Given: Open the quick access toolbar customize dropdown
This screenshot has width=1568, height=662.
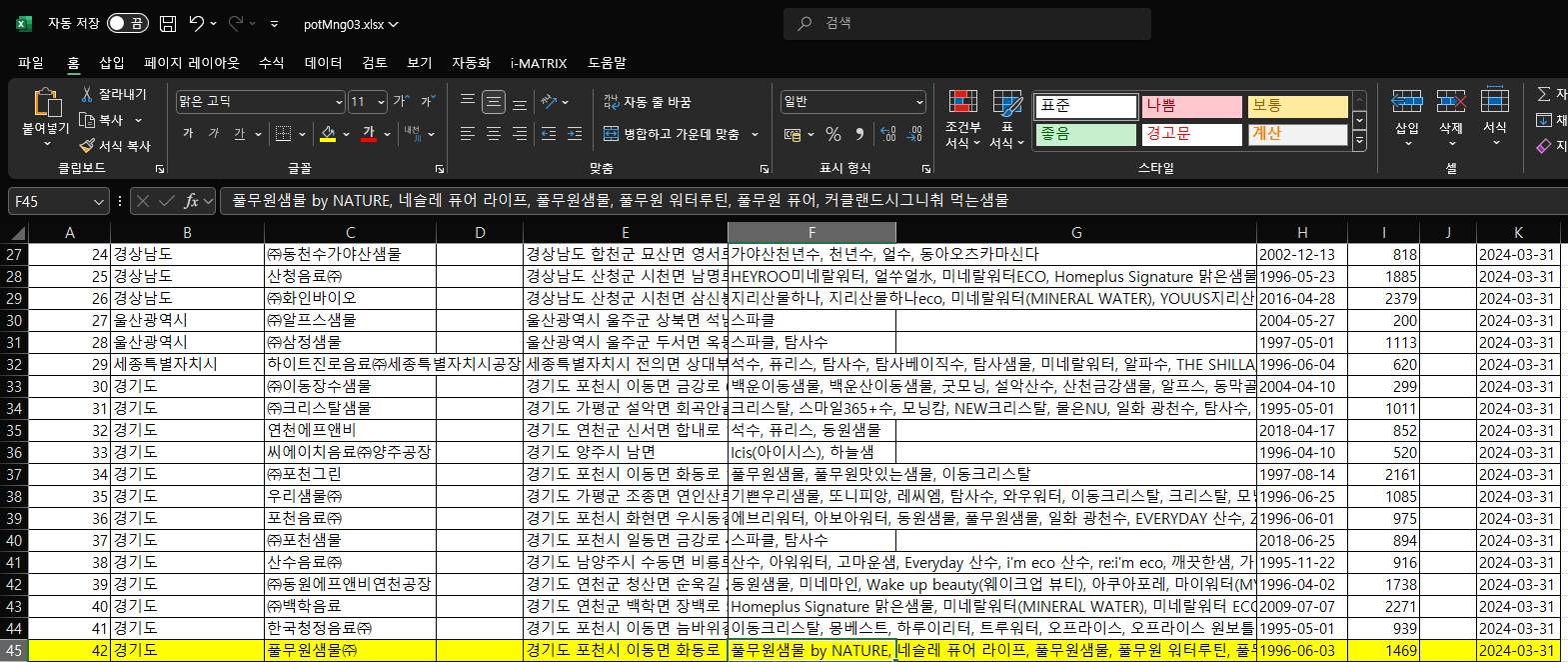Looking at the screenshot, I should [275, 24].
